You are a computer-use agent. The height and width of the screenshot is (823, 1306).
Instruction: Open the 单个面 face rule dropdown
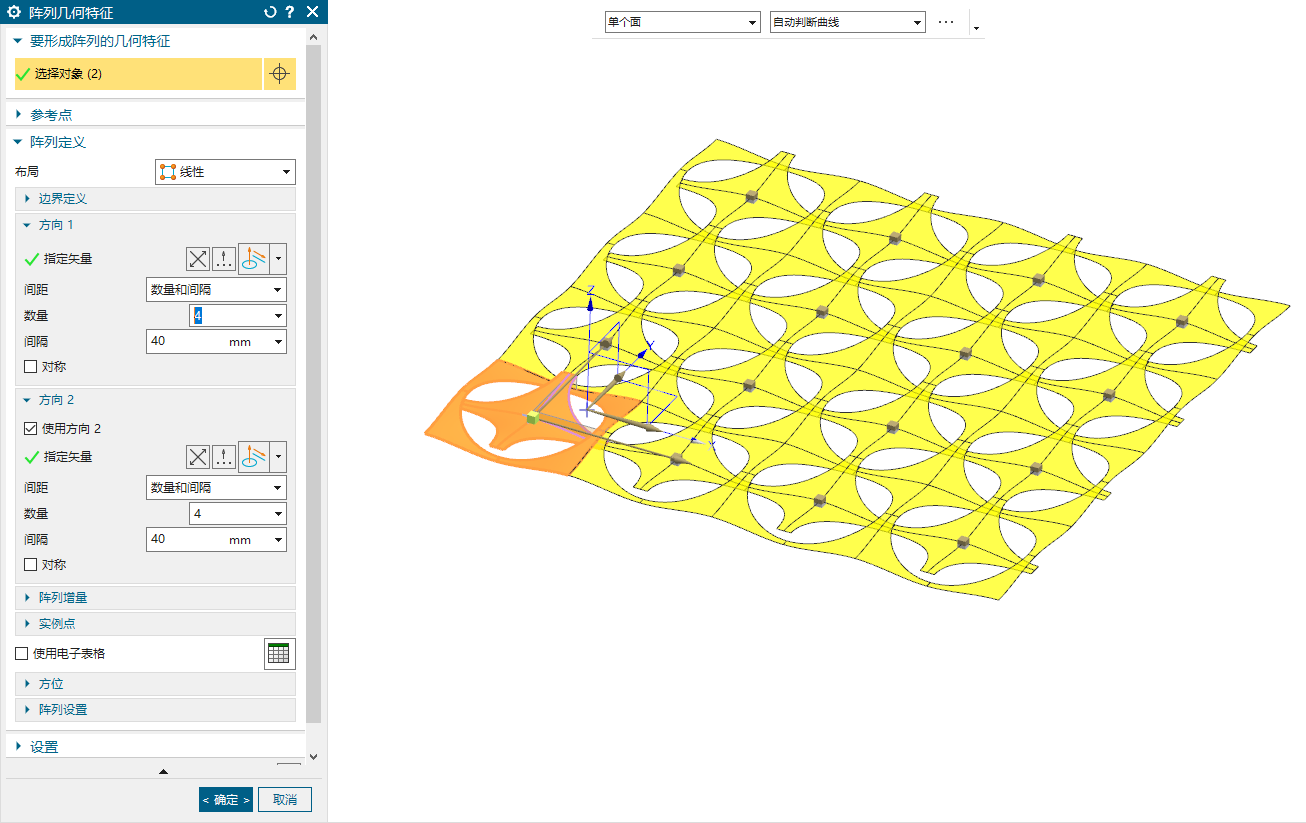pos(682,22)
